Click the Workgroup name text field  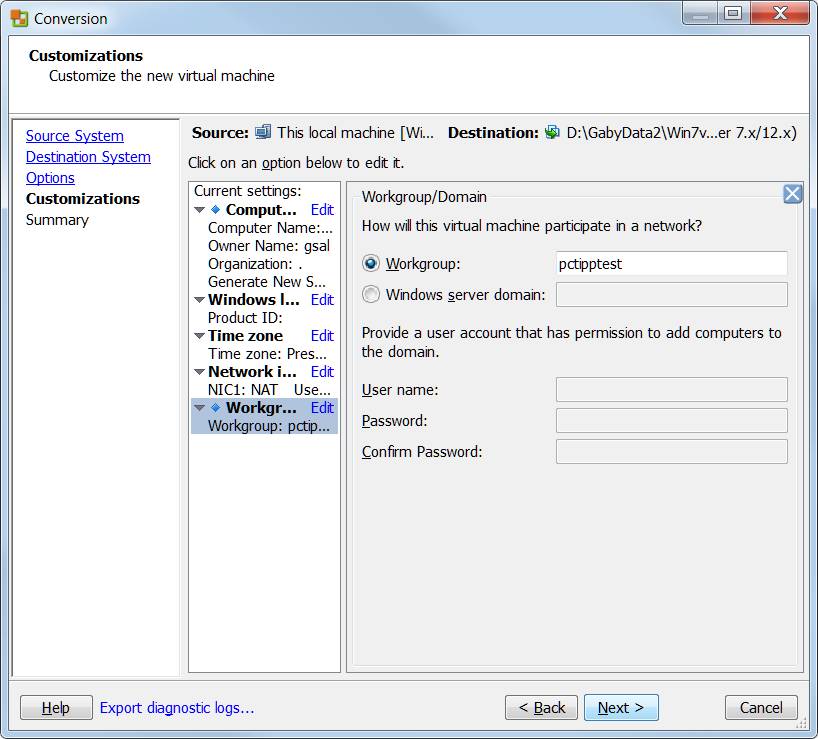click(671, 263)
